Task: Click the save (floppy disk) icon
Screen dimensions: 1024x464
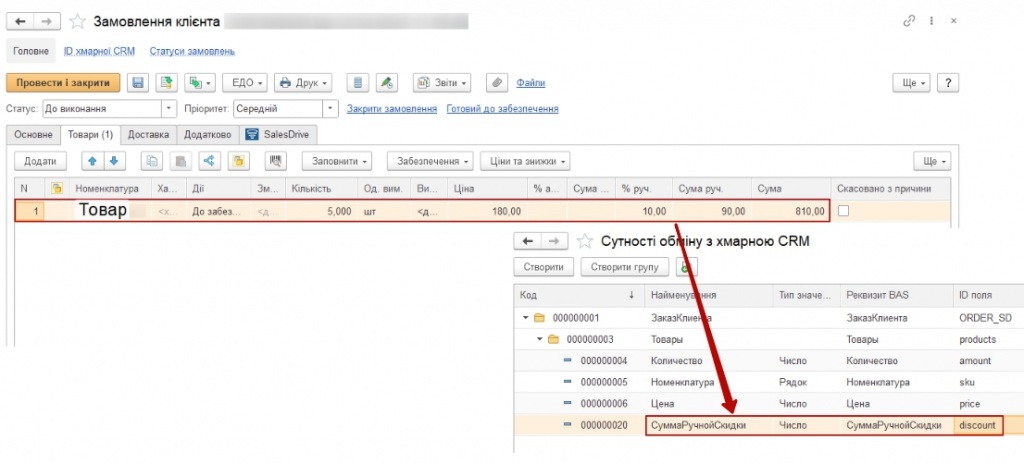Action: 138,83
